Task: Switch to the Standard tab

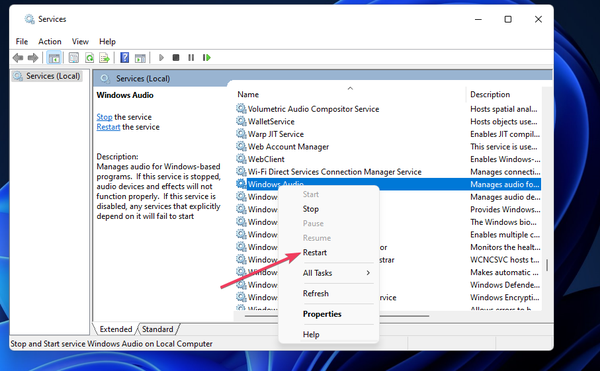Action: pos(157,329)
